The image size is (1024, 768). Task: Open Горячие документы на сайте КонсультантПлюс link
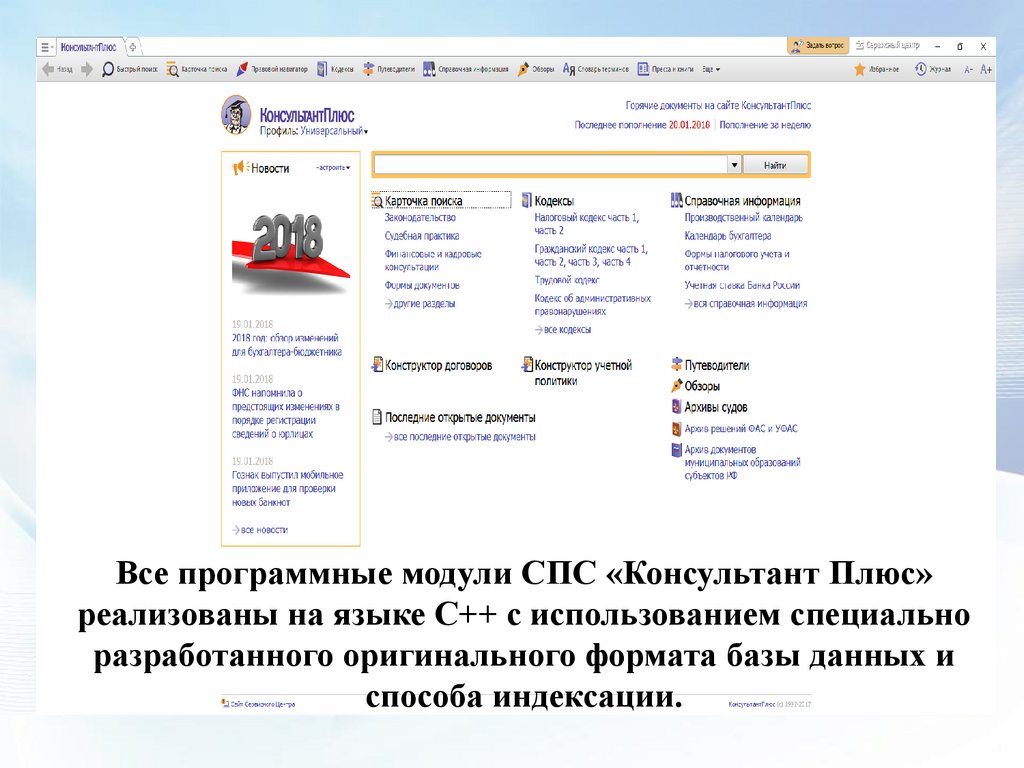[x=718, y=105]
